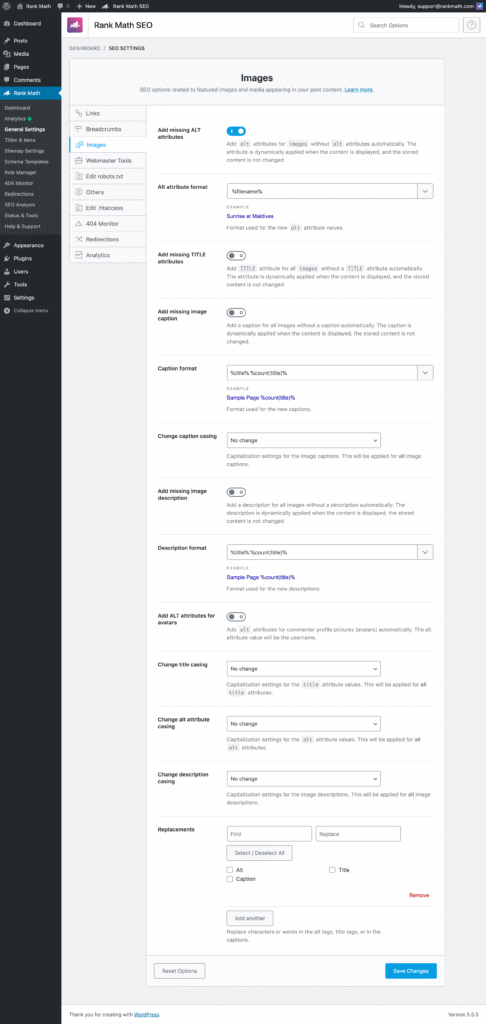Open Titles & Meta submenu item
Screen dimensions: 486x1024
20,140
